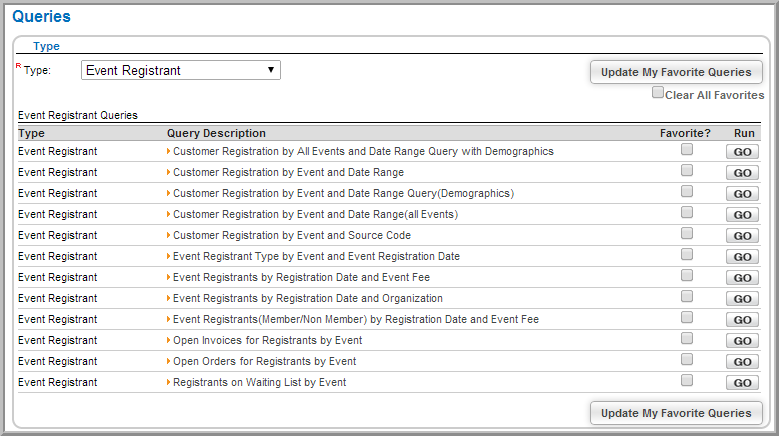The width and height of the screenshot is (779, 436).
Task: Open Event Registrants(Member/Non Member) query link
Action: [356, 319]
